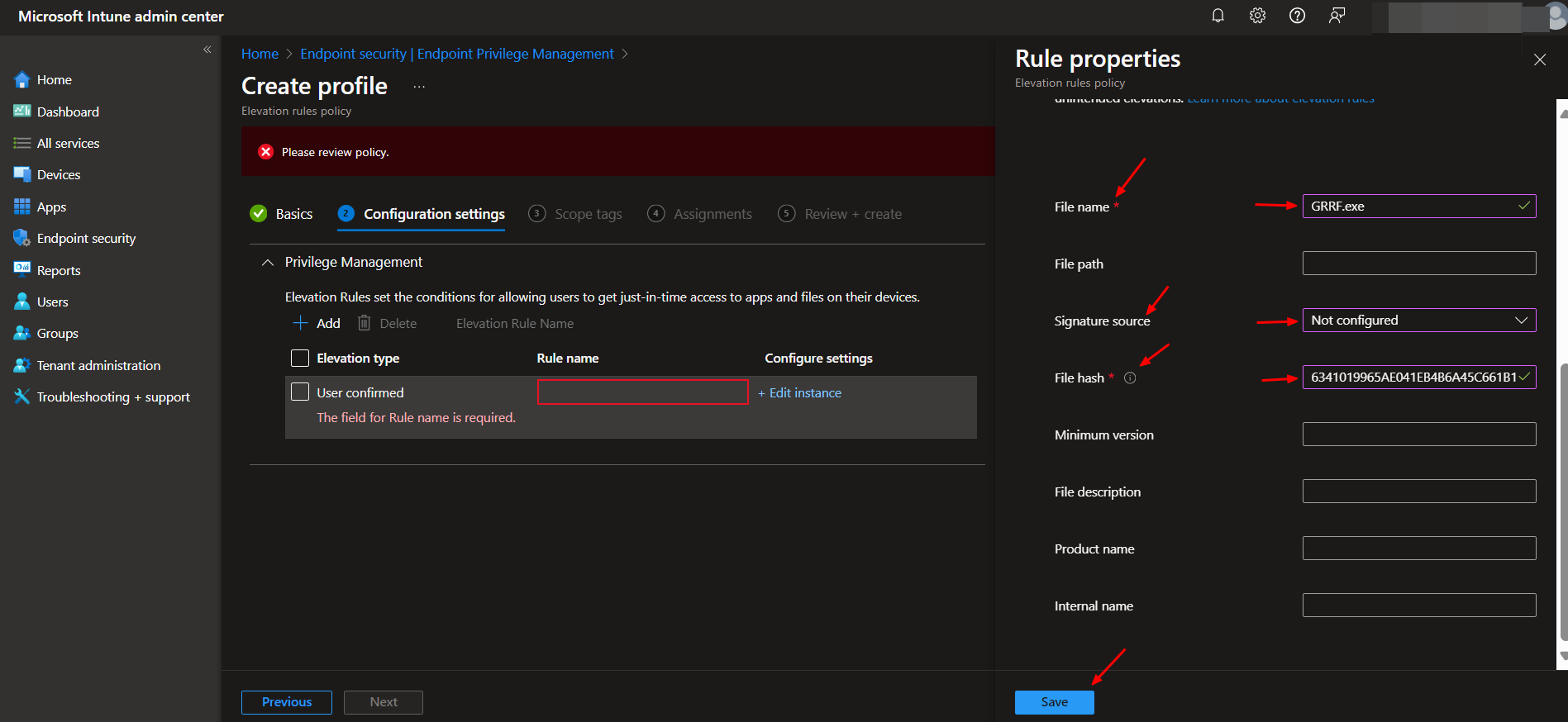The image size is (1568, 722).
Task: Click Learn more about elevation rules link
Action: point(1280,99)
